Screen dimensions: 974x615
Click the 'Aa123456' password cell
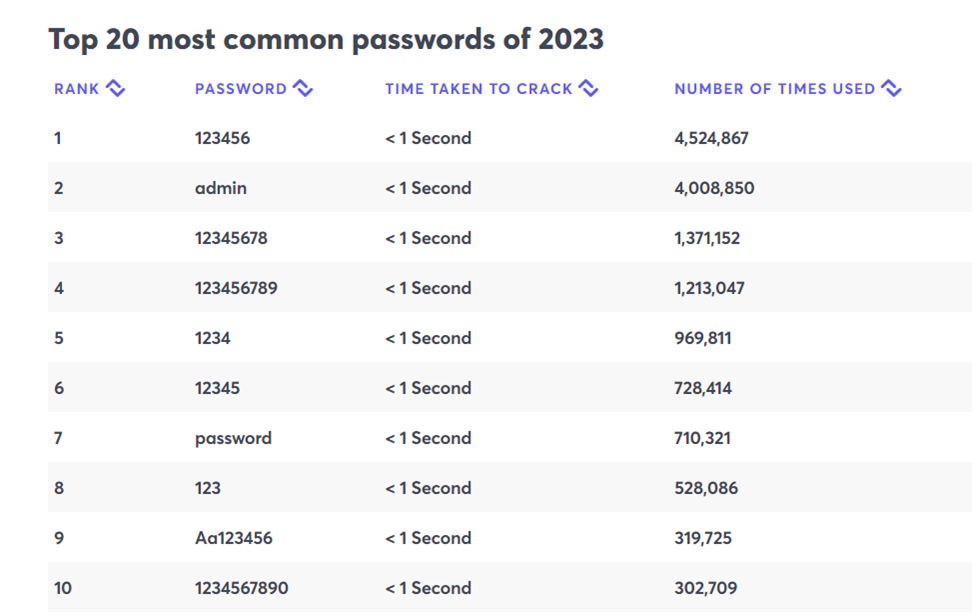coord(233,538)
